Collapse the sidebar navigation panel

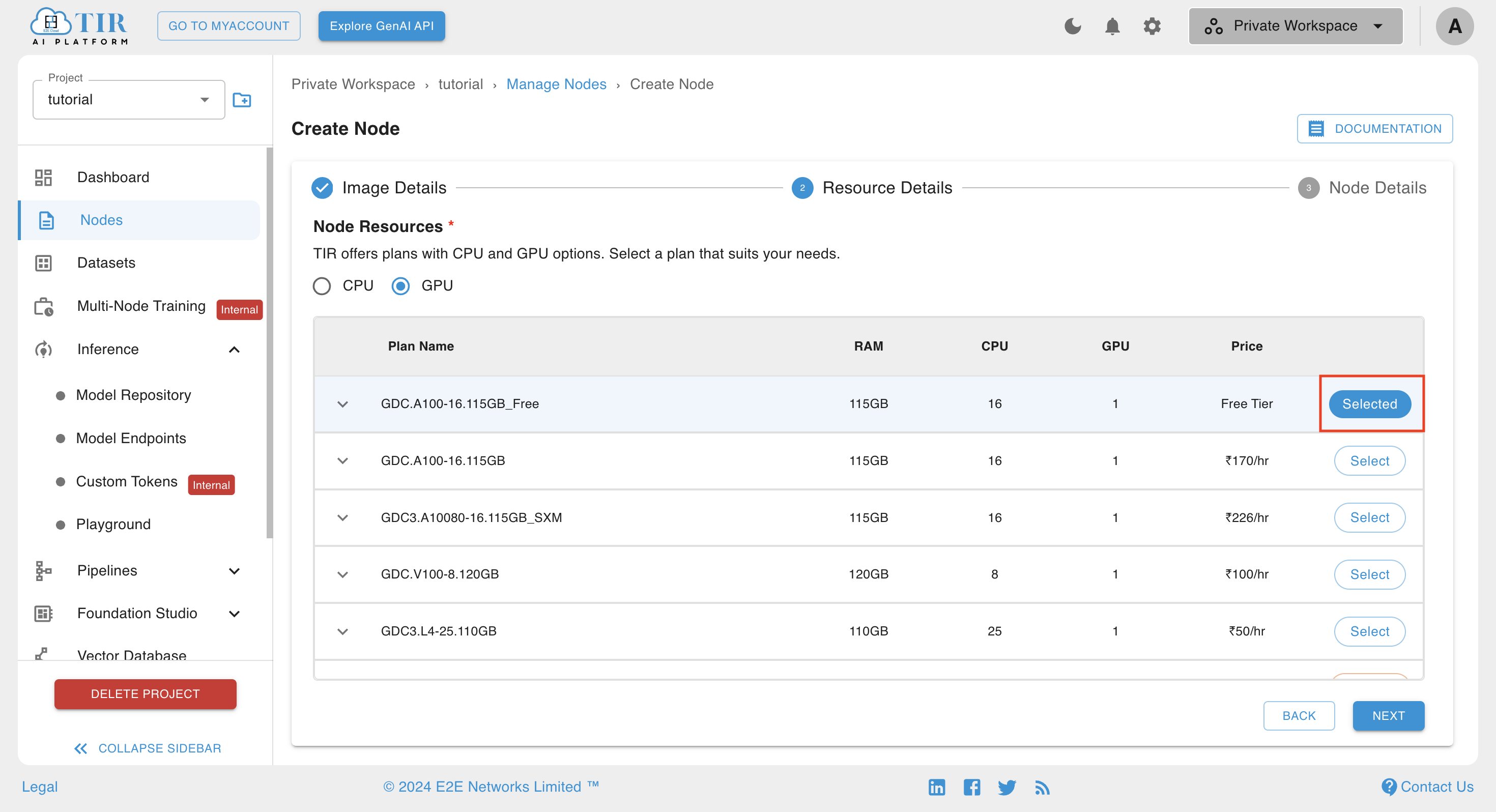click(x=147, y=747)
